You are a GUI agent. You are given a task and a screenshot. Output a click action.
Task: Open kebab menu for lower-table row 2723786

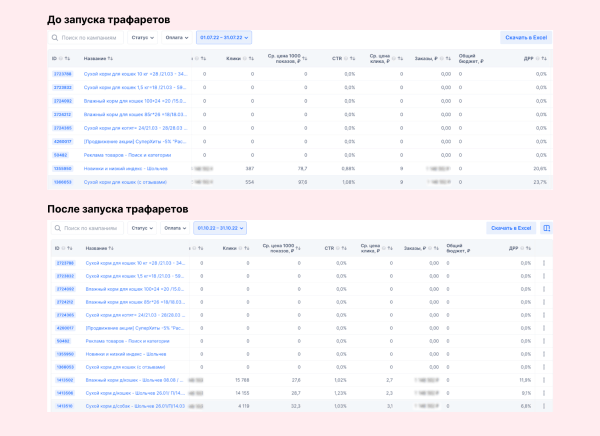pos(544,263)
